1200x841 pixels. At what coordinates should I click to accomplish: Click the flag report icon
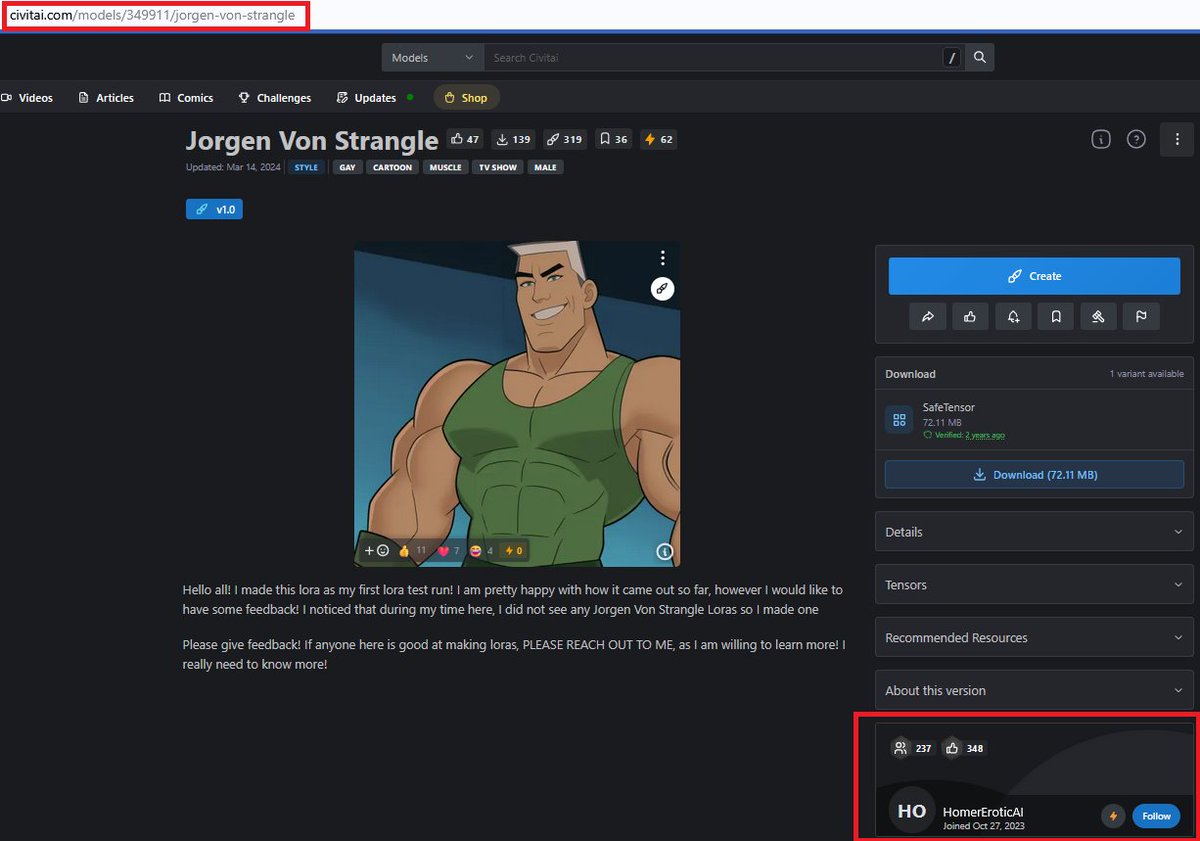pos(1141,317)
